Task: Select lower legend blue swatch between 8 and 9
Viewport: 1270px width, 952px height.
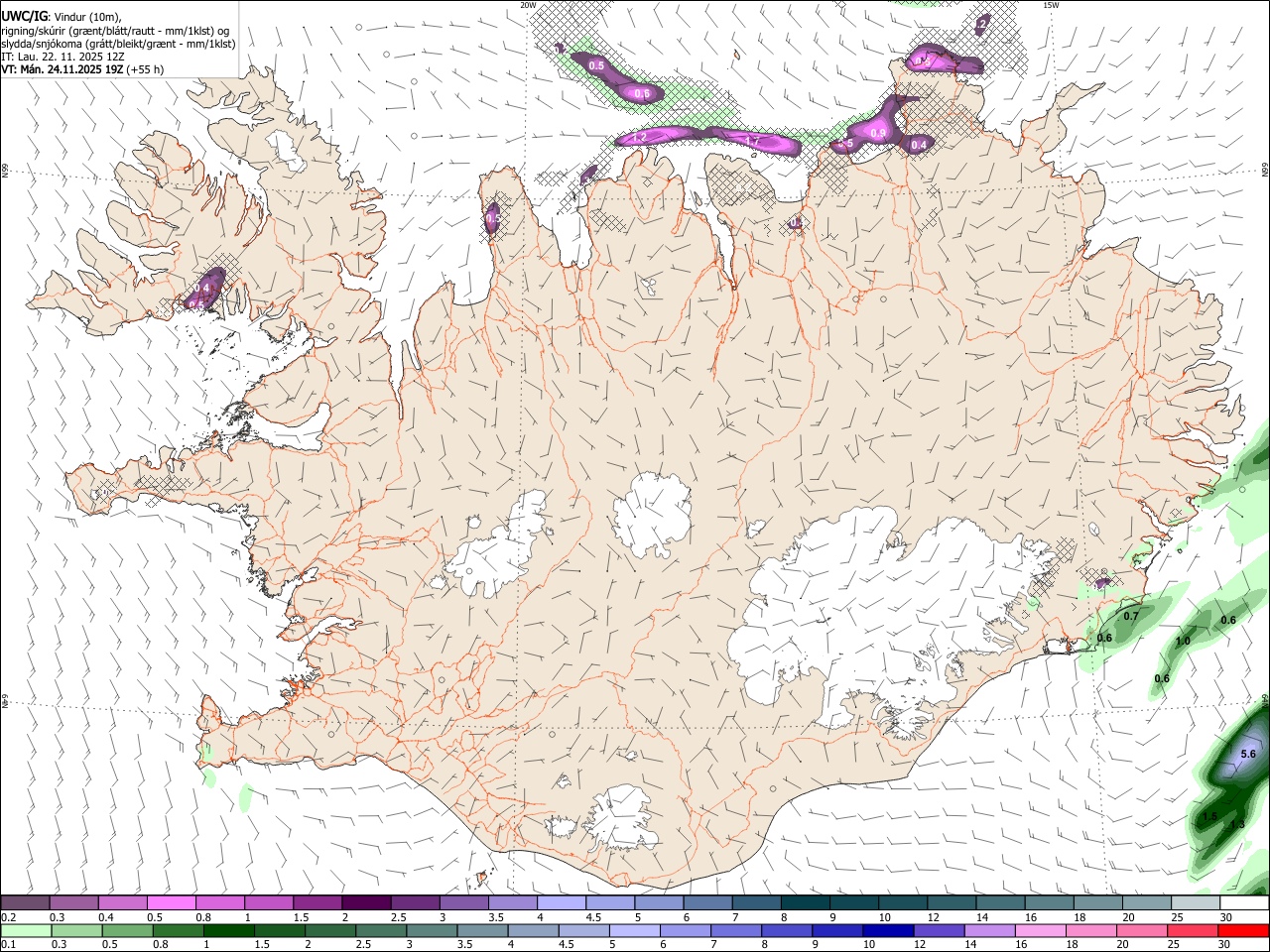Action: (786, 930)
